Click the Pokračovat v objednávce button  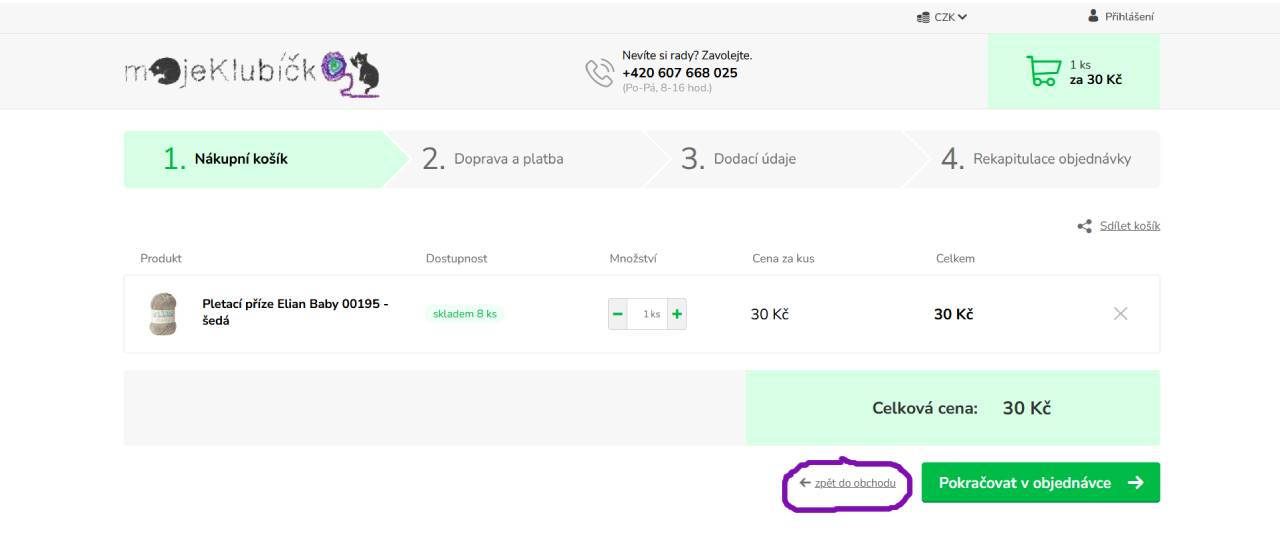pos(1040,483)
